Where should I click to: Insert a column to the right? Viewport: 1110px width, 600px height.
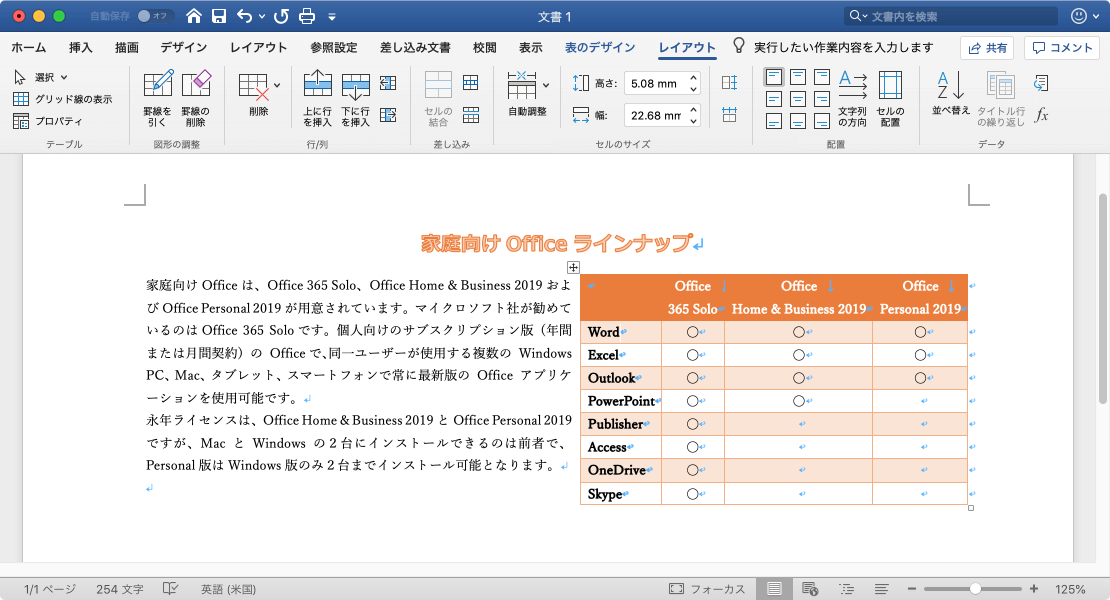(x=388, y=115)
